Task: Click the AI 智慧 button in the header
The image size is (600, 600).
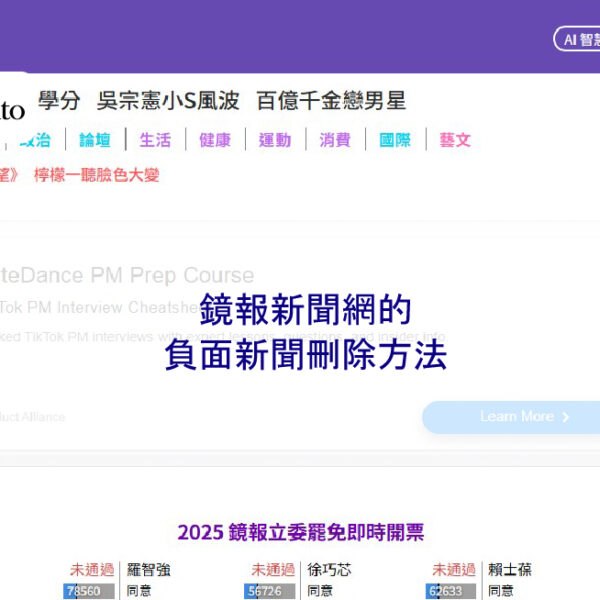Action: [577, 39]
